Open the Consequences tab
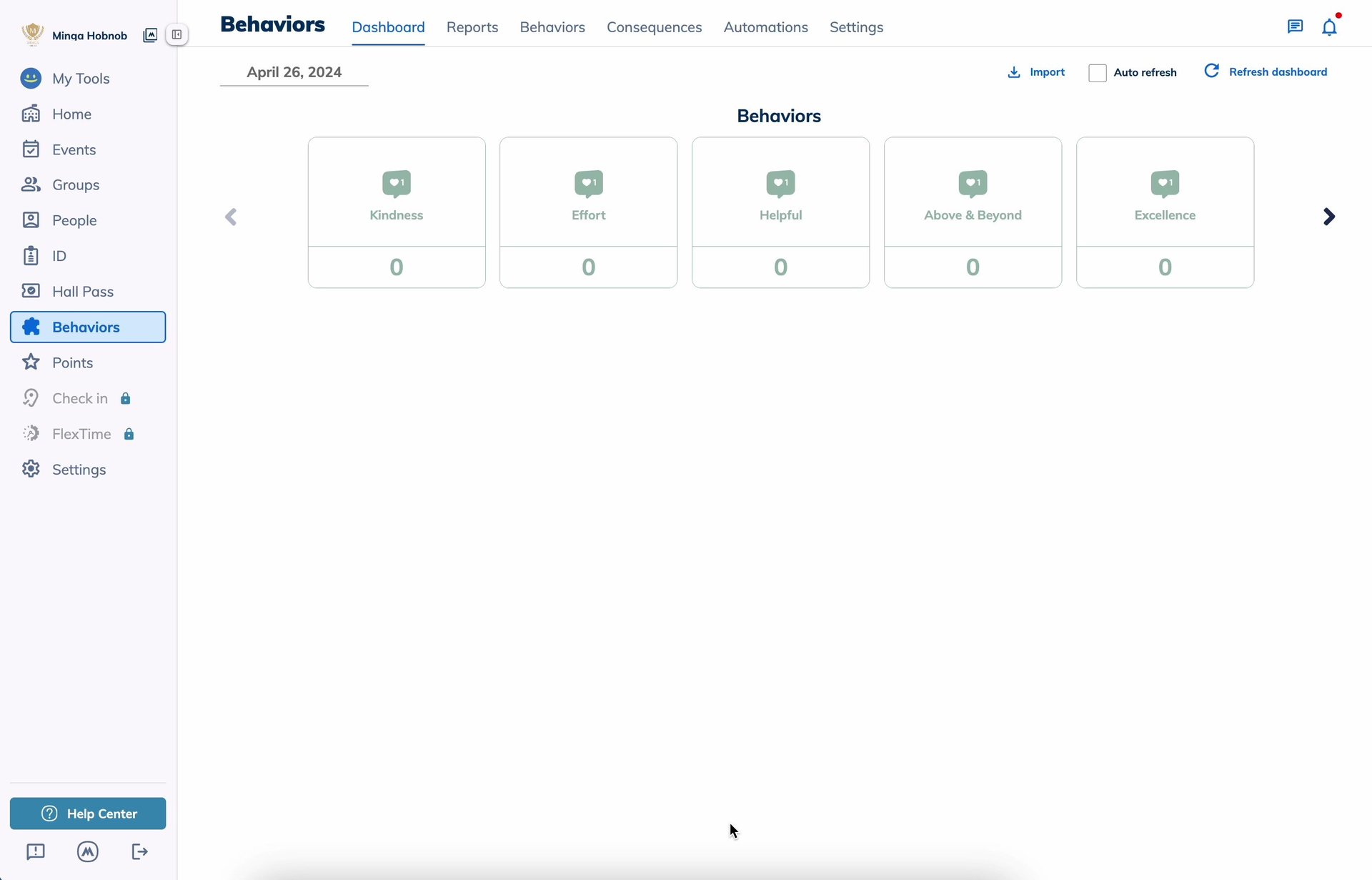1372x880 pixels. point(654,27)
